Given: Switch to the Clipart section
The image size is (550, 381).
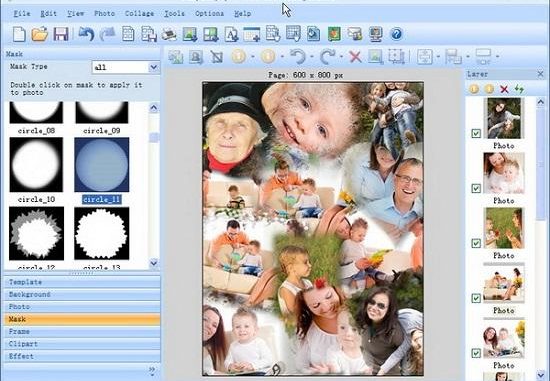Looking at the screenshot, I should pyautogui.click(x=82, y=344).
